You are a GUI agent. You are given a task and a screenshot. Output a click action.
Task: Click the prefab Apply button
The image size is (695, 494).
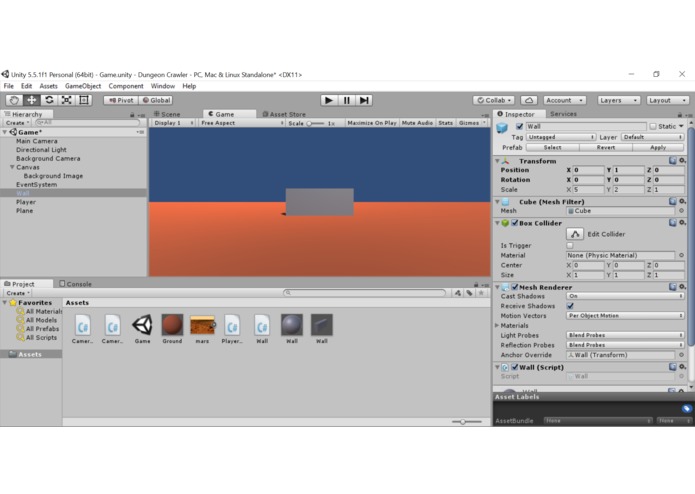tap(658, 147)
